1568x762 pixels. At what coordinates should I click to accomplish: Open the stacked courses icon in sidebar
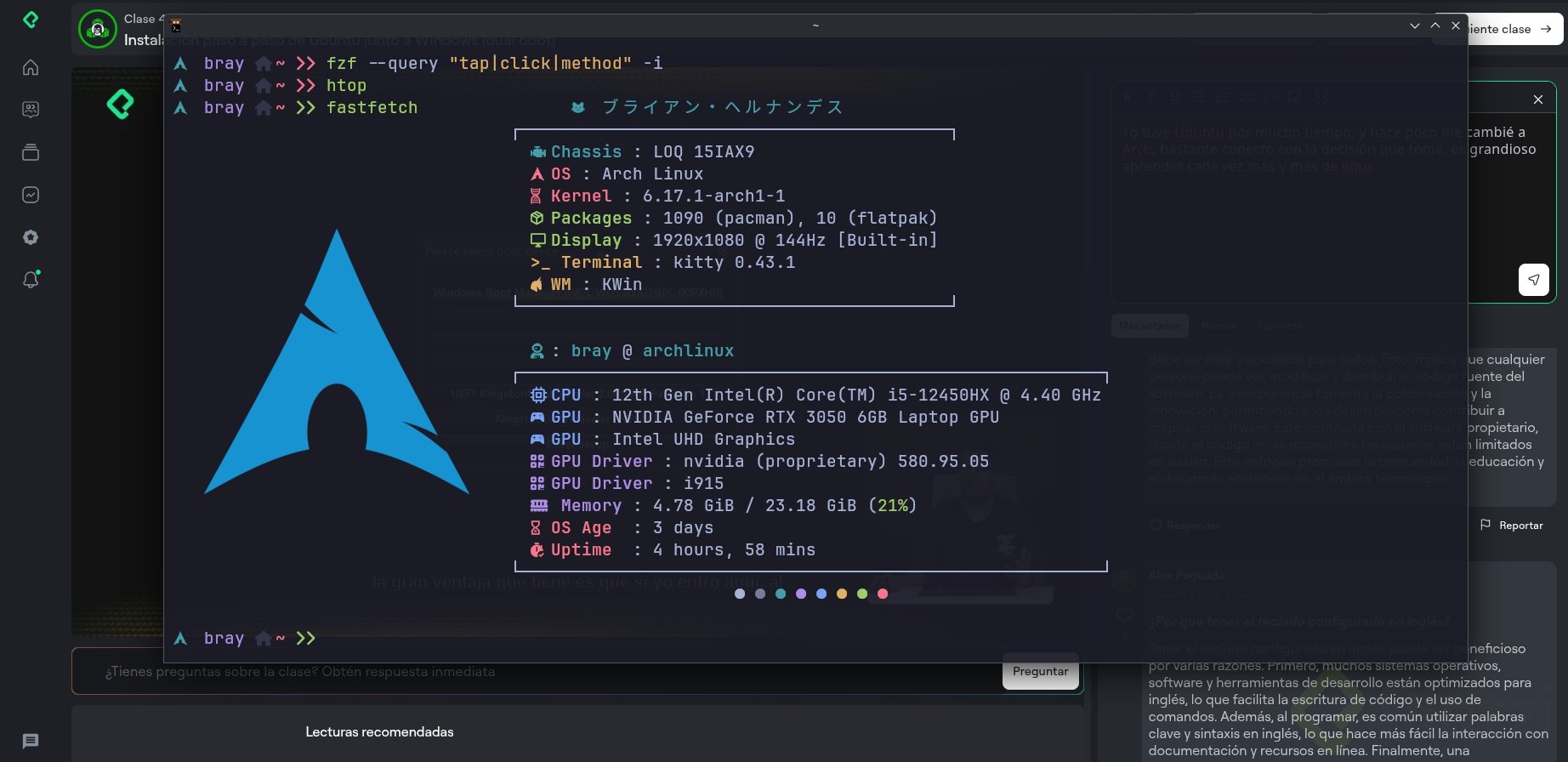pyautogui.click(x=31, y=152)
